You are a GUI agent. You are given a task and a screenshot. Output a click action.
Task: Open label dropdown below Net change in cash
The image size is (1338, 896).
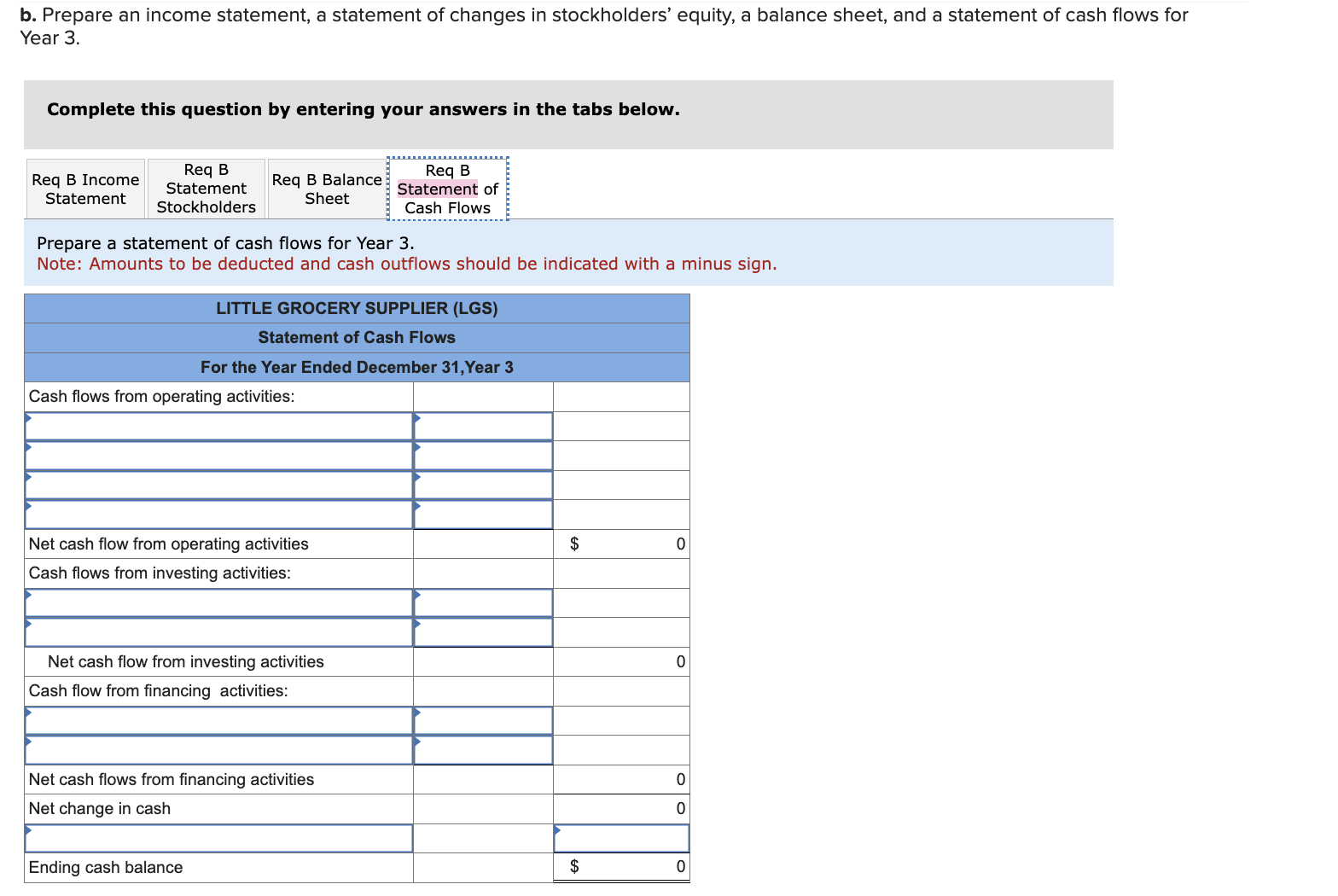219,838
